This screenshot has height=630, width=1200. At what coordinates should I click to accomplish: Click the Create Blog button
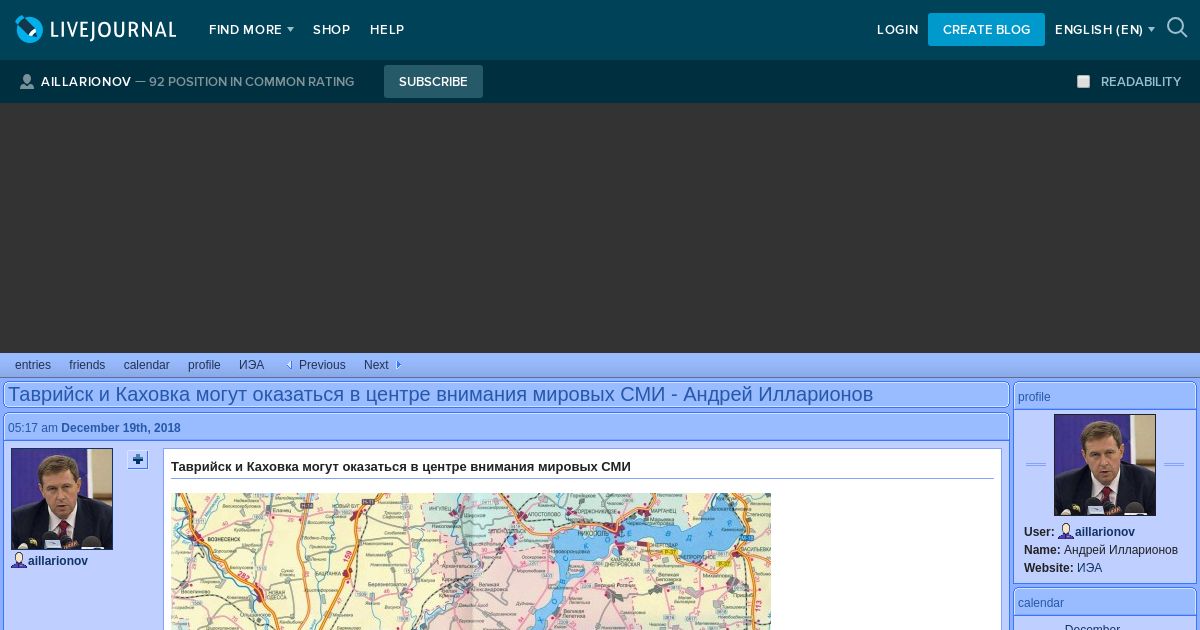(986, 29)
